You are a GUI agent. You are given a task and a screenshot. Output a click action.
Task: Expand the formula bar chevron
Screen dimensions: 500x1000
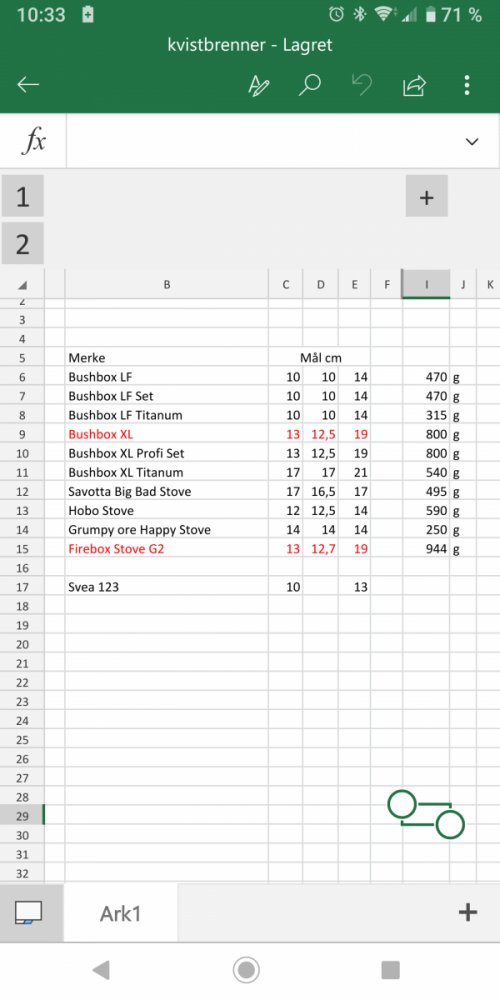pos(472,142)
